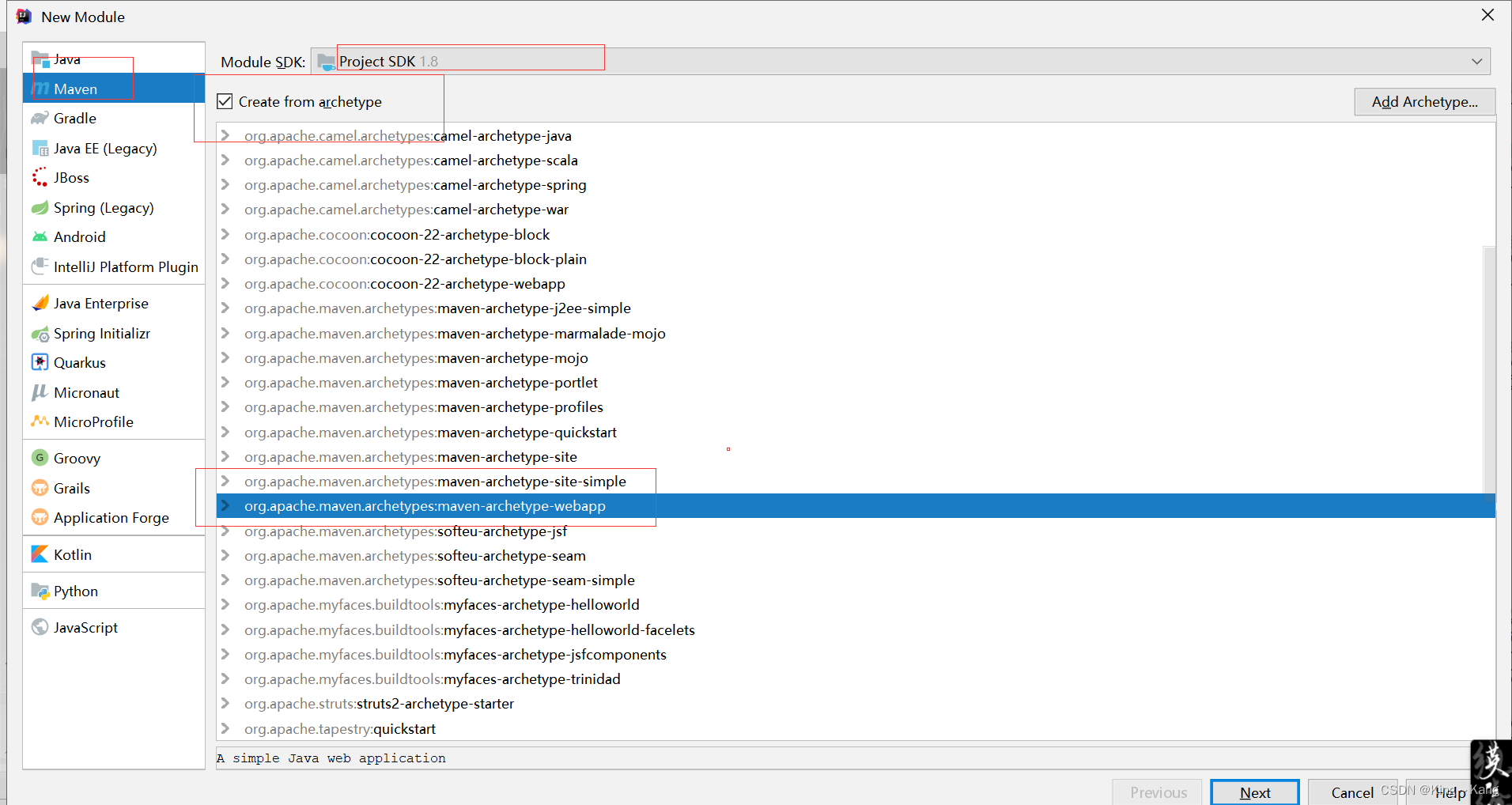This screenshot has height=805, width=1512.
Task: Click the Groovy green G icon
Action: click(40, 458)
